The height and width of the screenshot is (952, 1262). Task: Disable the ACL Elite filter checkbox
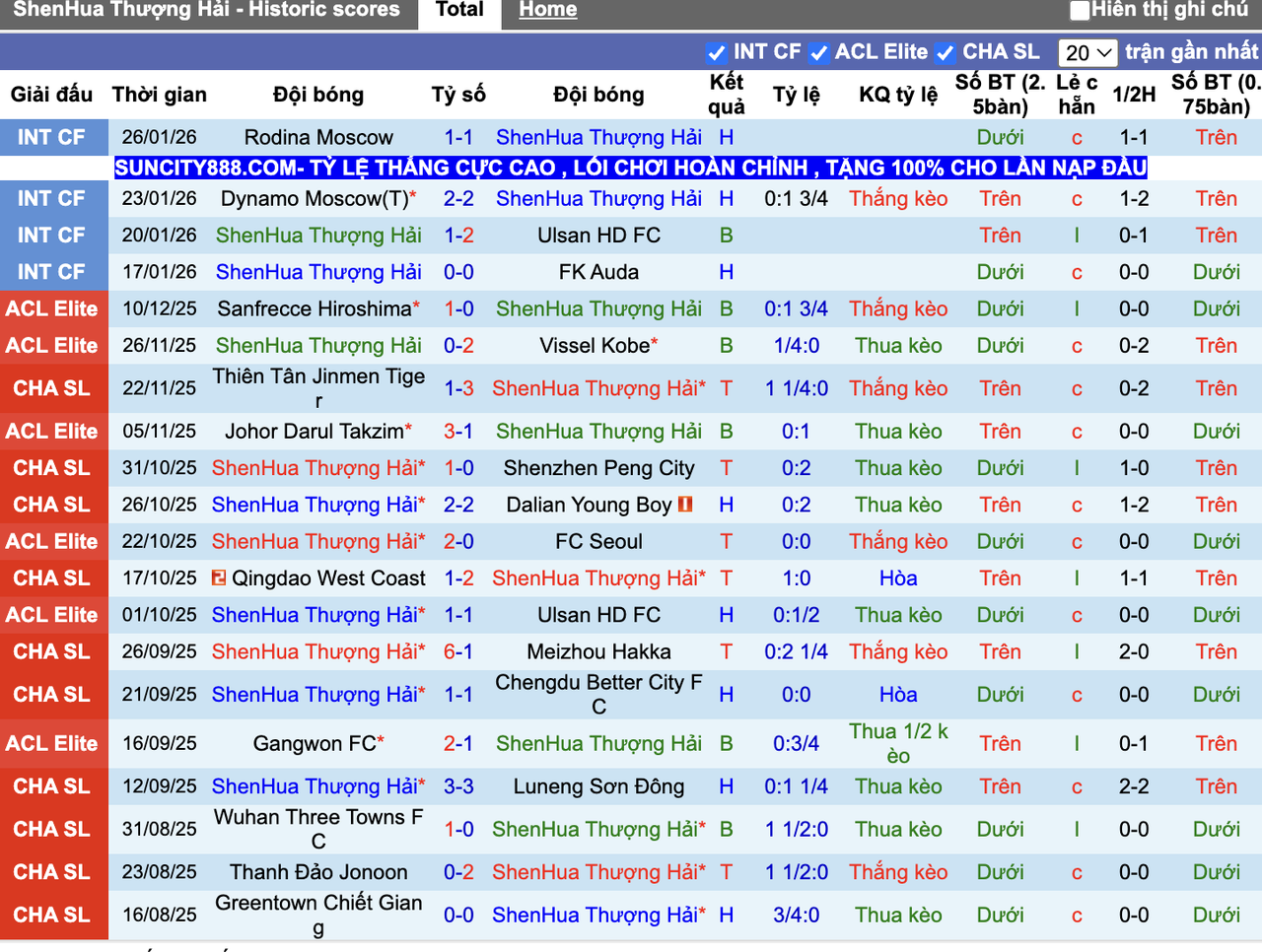point(819,52)
